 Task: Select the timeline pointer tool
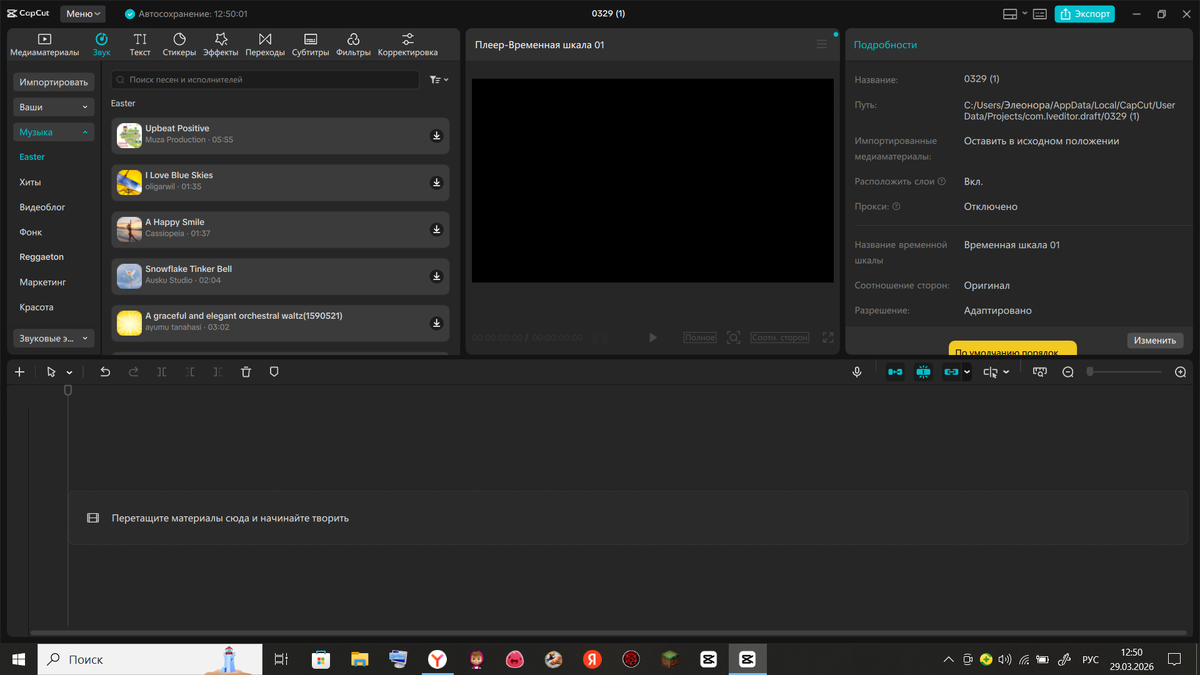pos(52,372)
